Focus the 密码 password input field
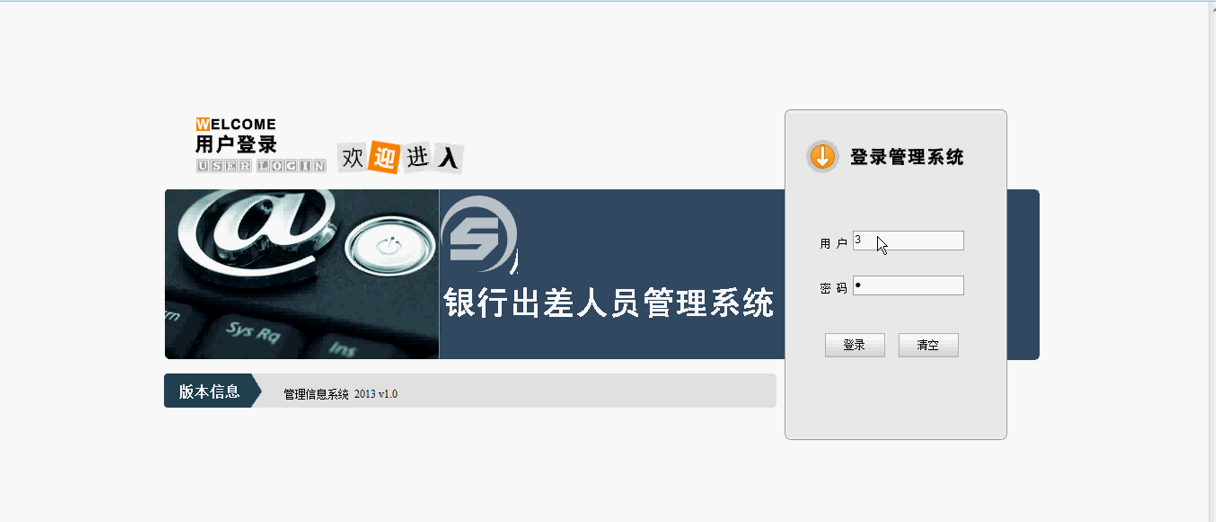 (908, 286)
